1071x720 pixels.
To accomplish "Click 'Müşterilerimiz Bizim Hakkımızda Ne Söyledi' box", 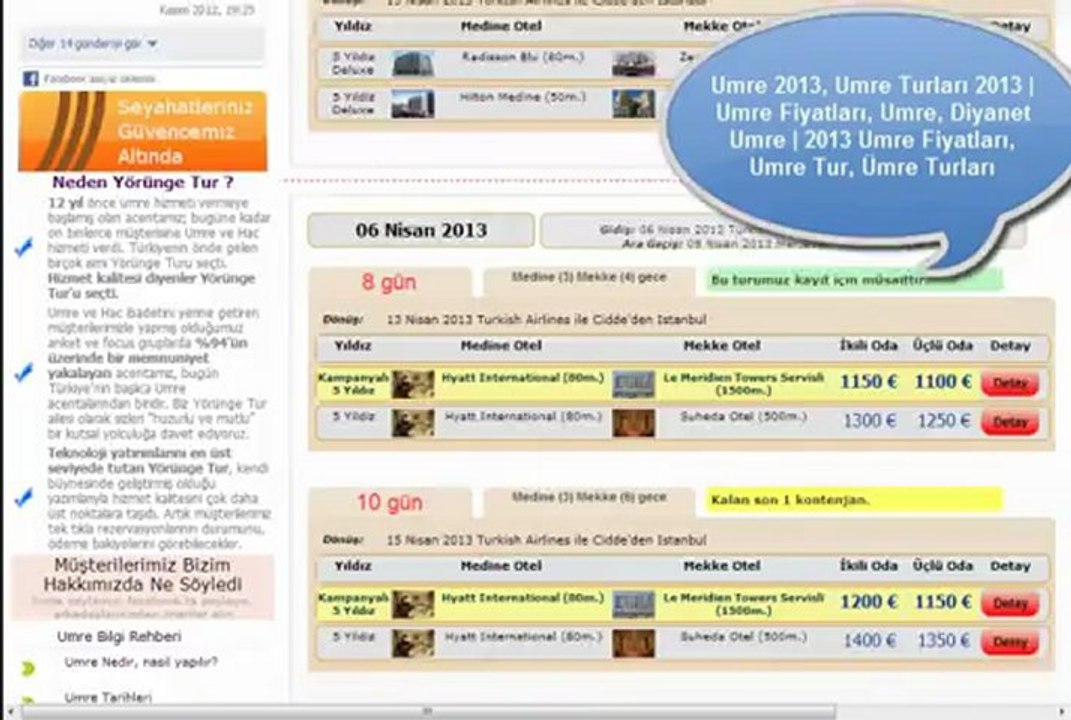I will click(143, 587).
